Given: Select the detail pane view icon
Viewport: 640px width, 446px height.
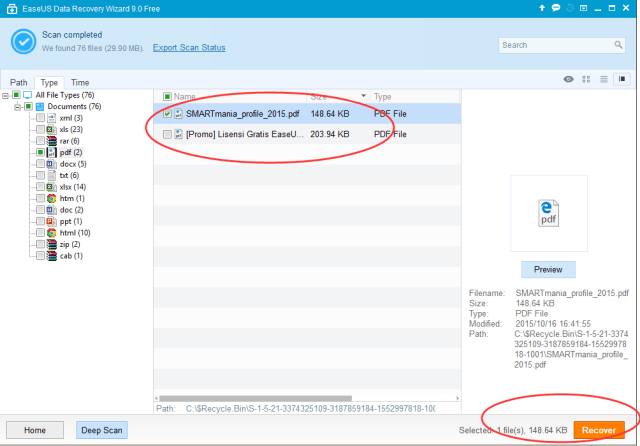Looking at the screenshot, I should (622, 79).
